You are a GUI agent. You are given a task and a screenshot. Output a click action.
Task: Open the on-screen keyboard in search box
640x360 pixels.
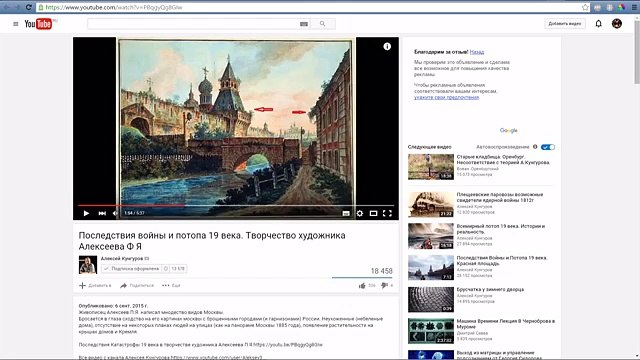[304, 24]
